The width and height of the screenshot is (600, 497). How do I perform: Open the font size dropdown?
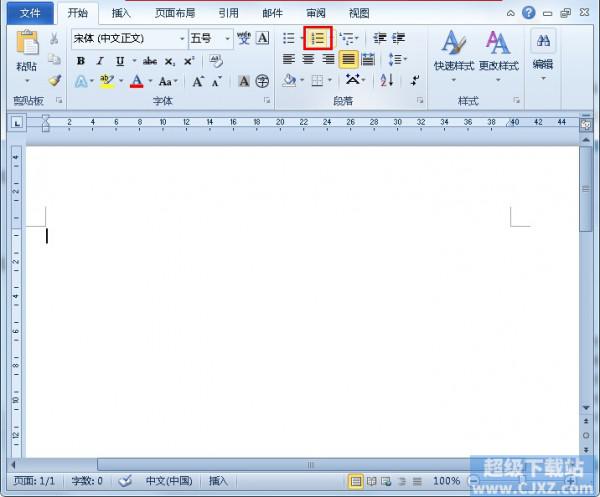[x=227, y=39]
